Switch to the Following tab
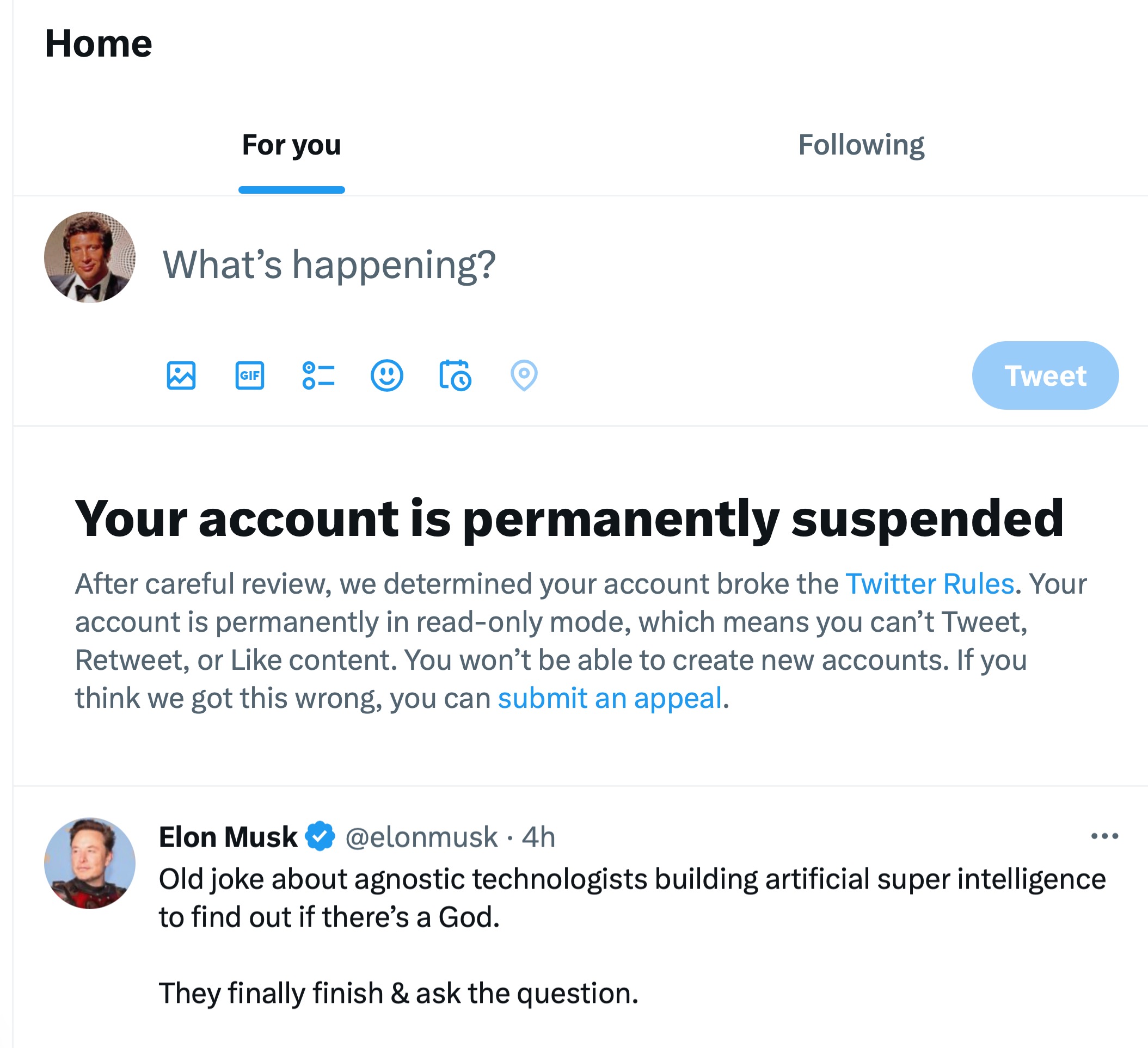This screenshot has height=1048, width=1148. point(861,145)
